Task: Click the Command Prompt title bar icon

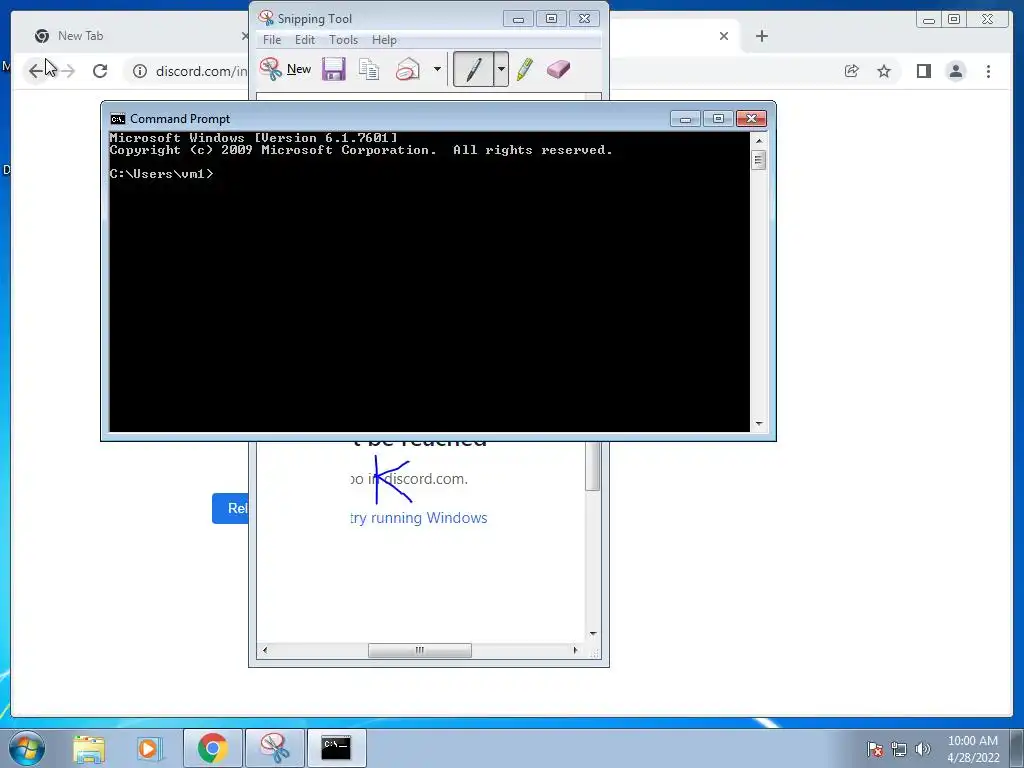Action: click(x=118, y=119)
